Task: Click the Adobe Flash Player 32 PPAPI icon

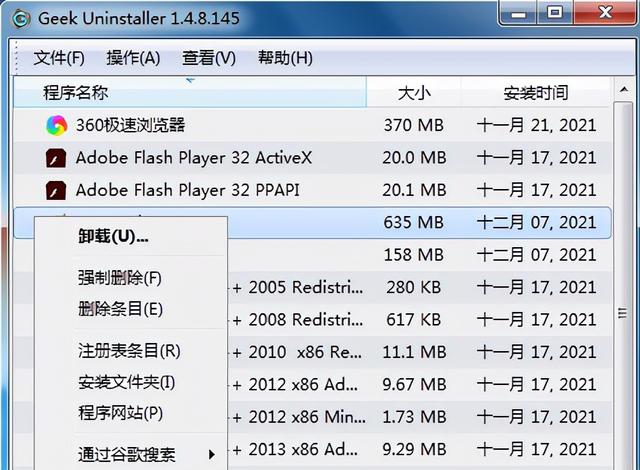Action: click(x=56, y=191)
